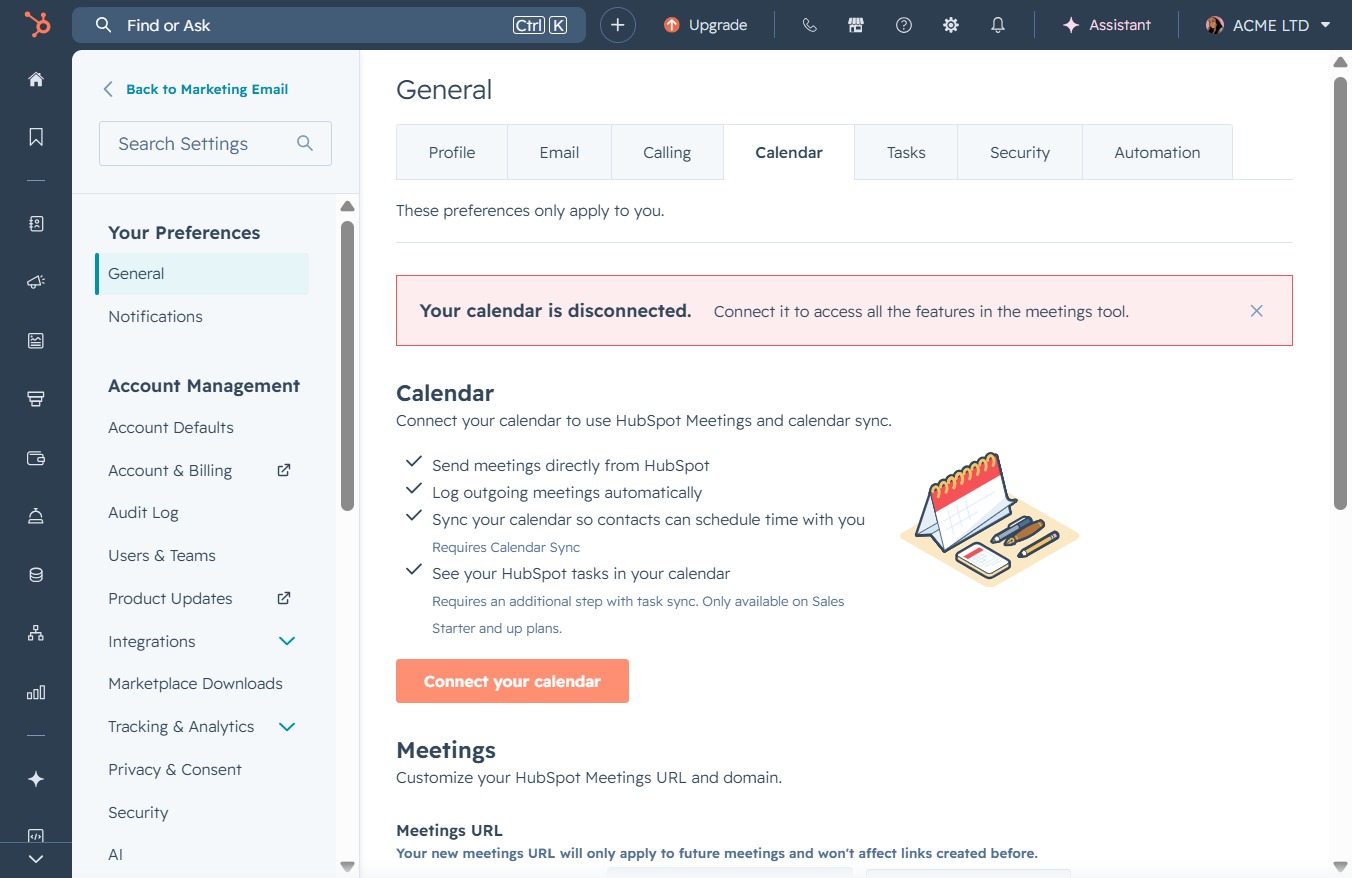Click the external link icon beside Account & Billing
This screenshot has height=878, width=1352.
pyautogui.click(x=284, y=469)
